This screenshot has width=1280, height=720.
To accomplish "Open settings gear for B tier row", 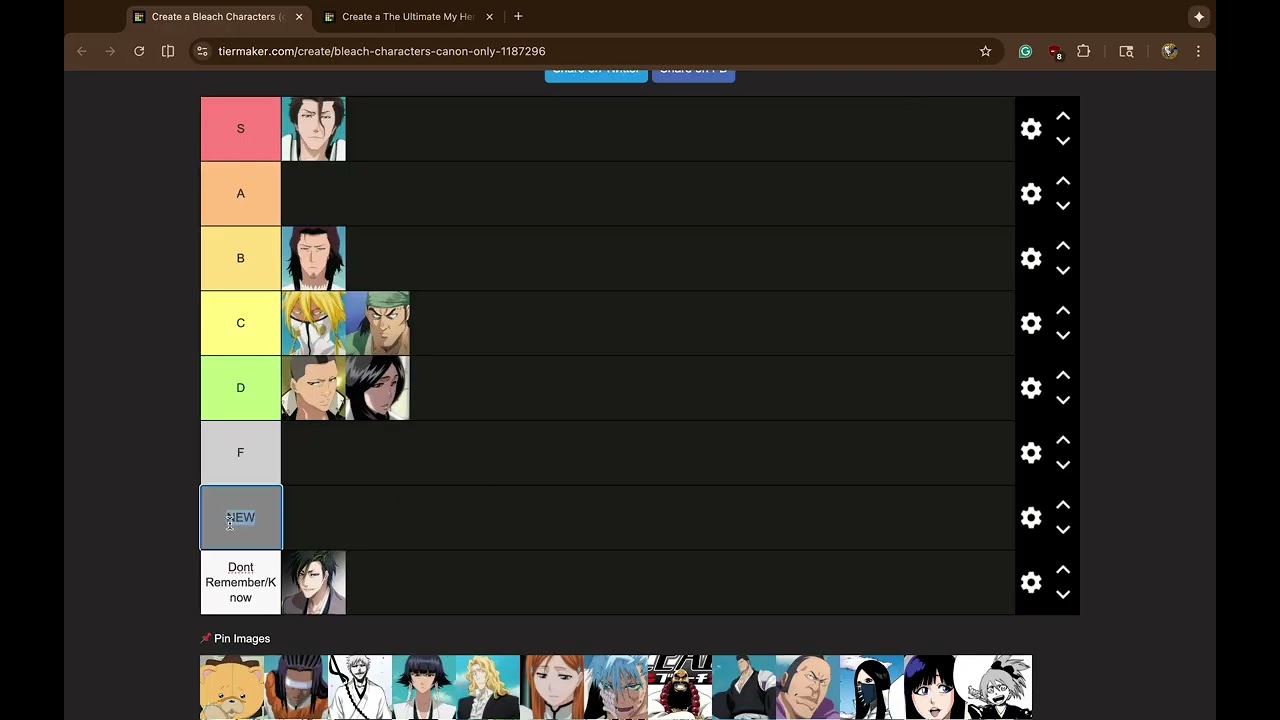I will [1031, 258].
